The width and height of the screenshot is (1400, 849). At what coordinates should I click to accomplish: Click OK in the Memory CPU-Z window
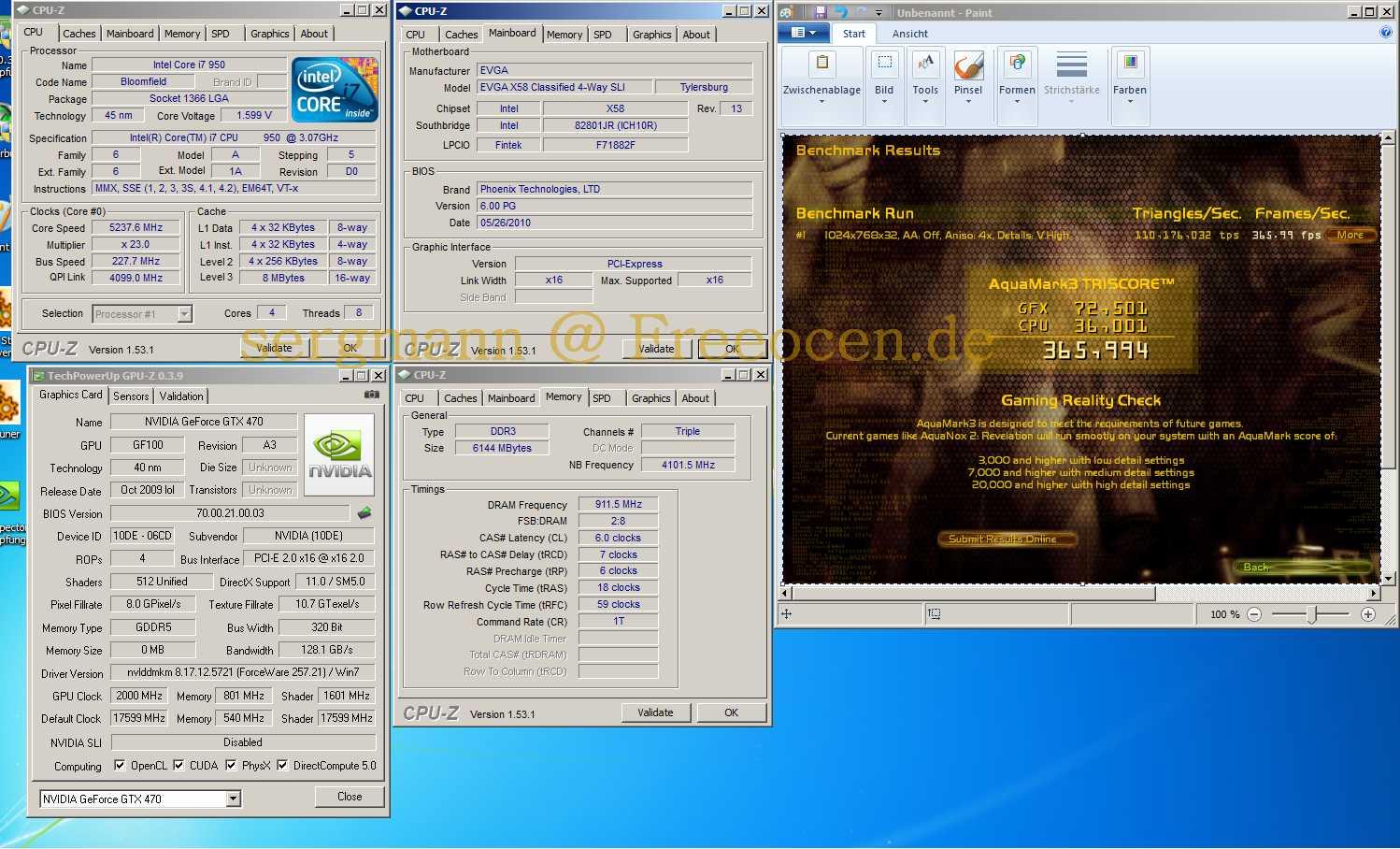731,712
